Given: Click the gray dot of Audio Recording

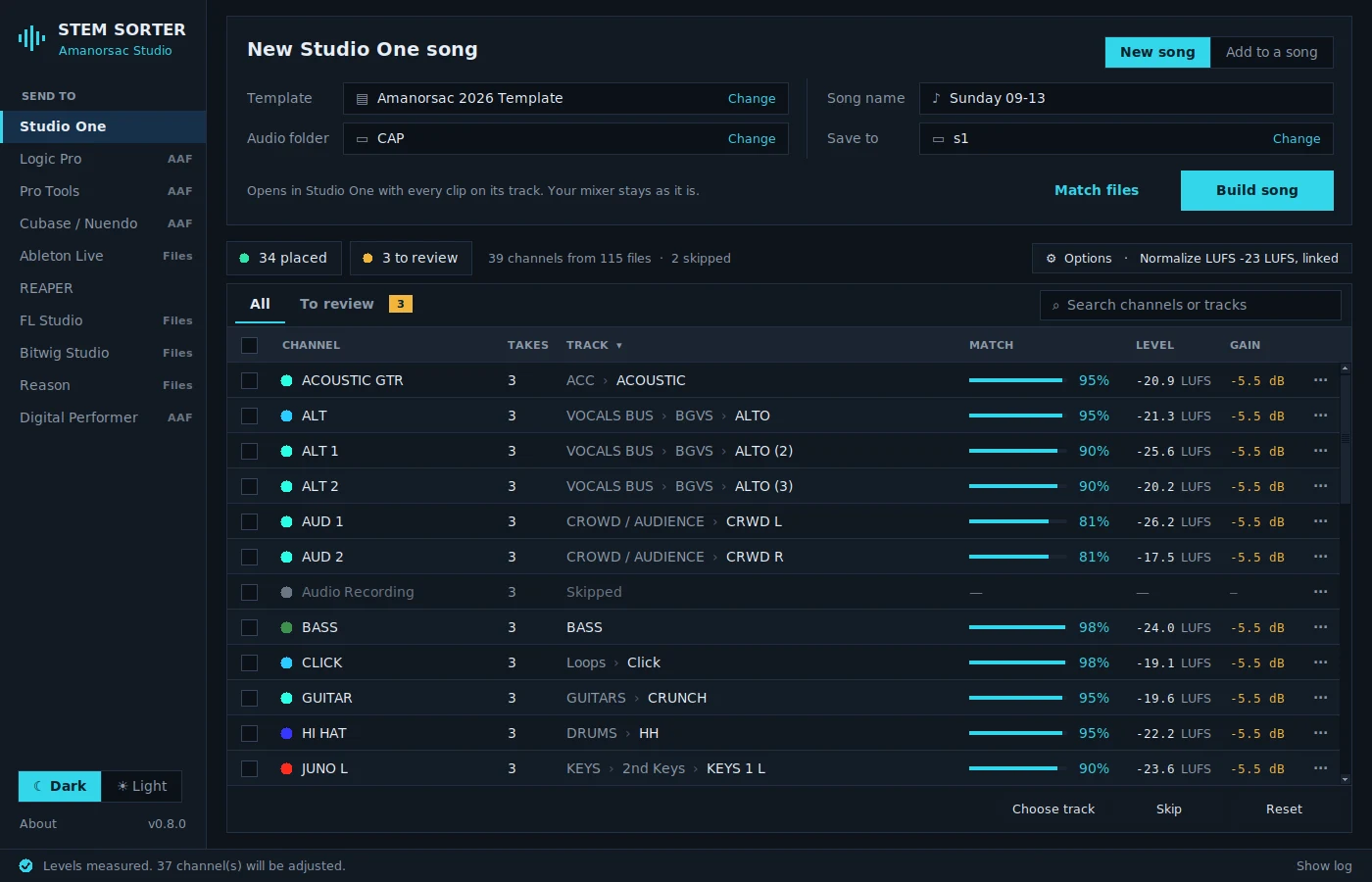Looking at the screenshot, I should (286, 592).
